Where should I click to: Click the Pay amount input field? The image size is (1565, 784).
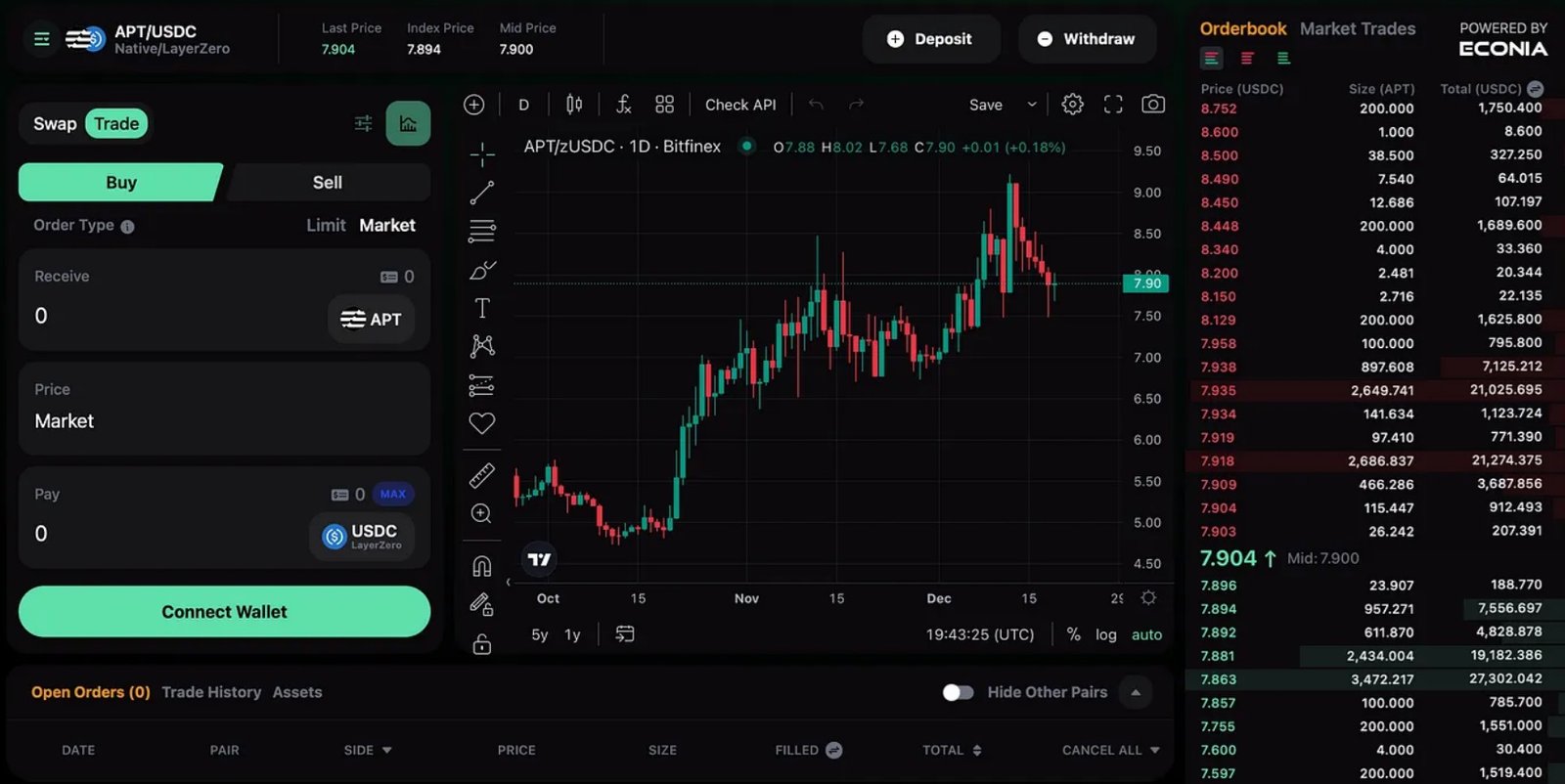pyautogui.click(x=166, y=534)
